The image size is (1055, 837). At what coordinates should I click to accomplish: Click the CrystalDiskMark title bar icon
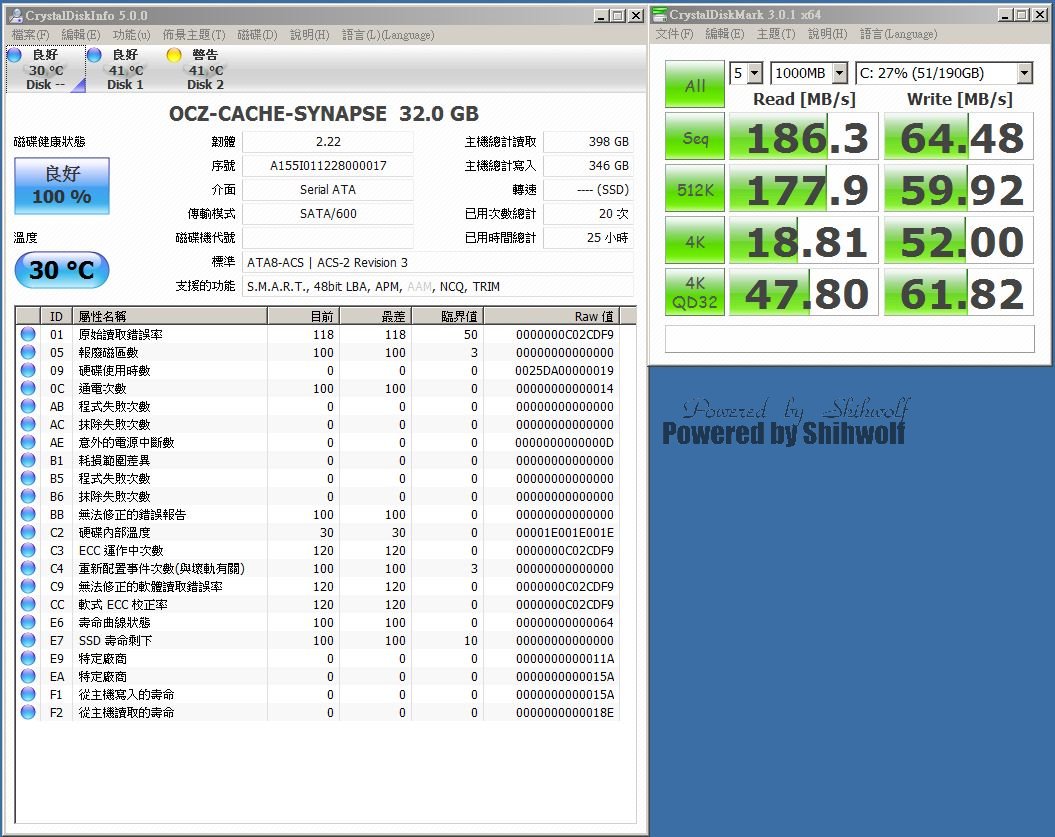(x=659, y=14)
